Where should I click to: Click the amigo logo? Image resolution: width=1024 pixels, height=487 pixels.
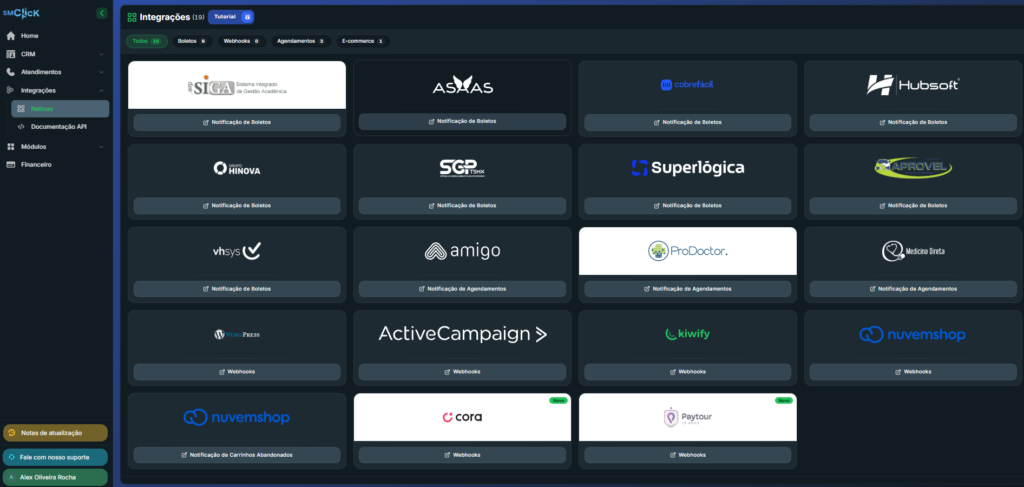[x=462, y=251]
